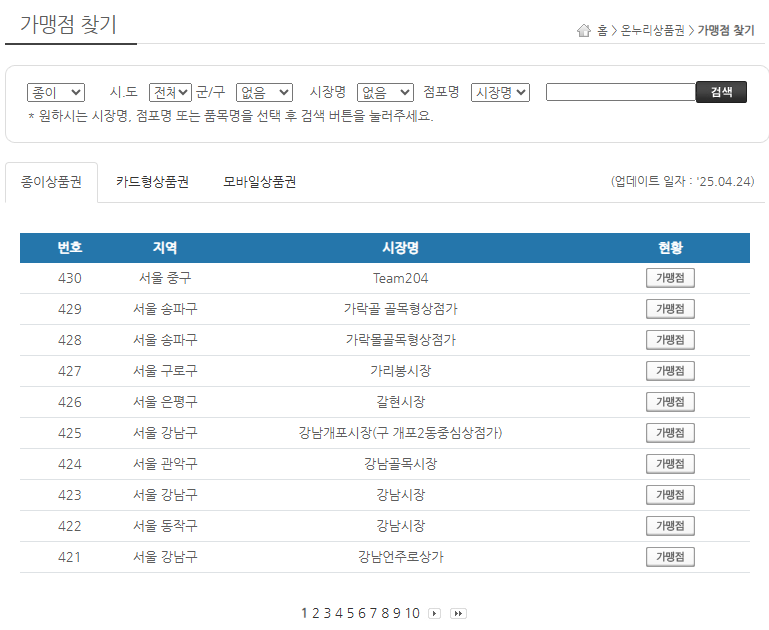Switch to 종이상품권 tab

pos(51,182)
